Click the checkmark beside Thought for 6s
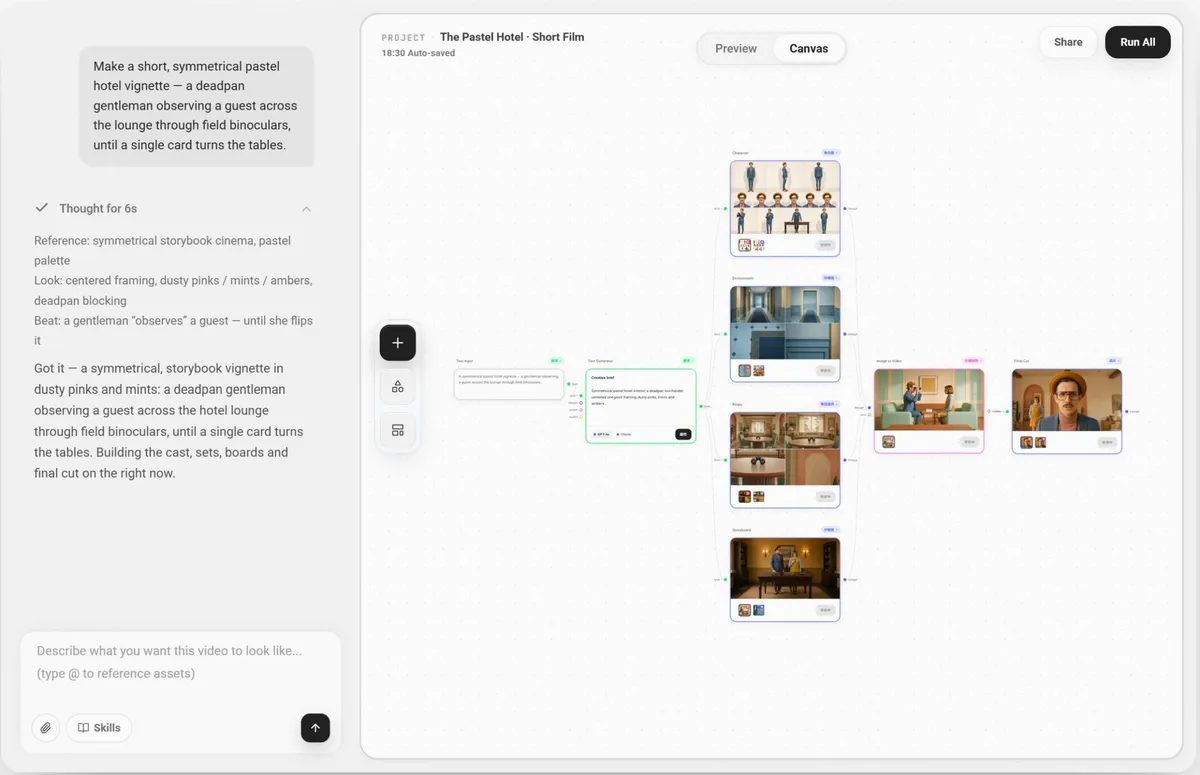Image resolution: width=1200 pixels, height=775 pixels. click(42, 208)
